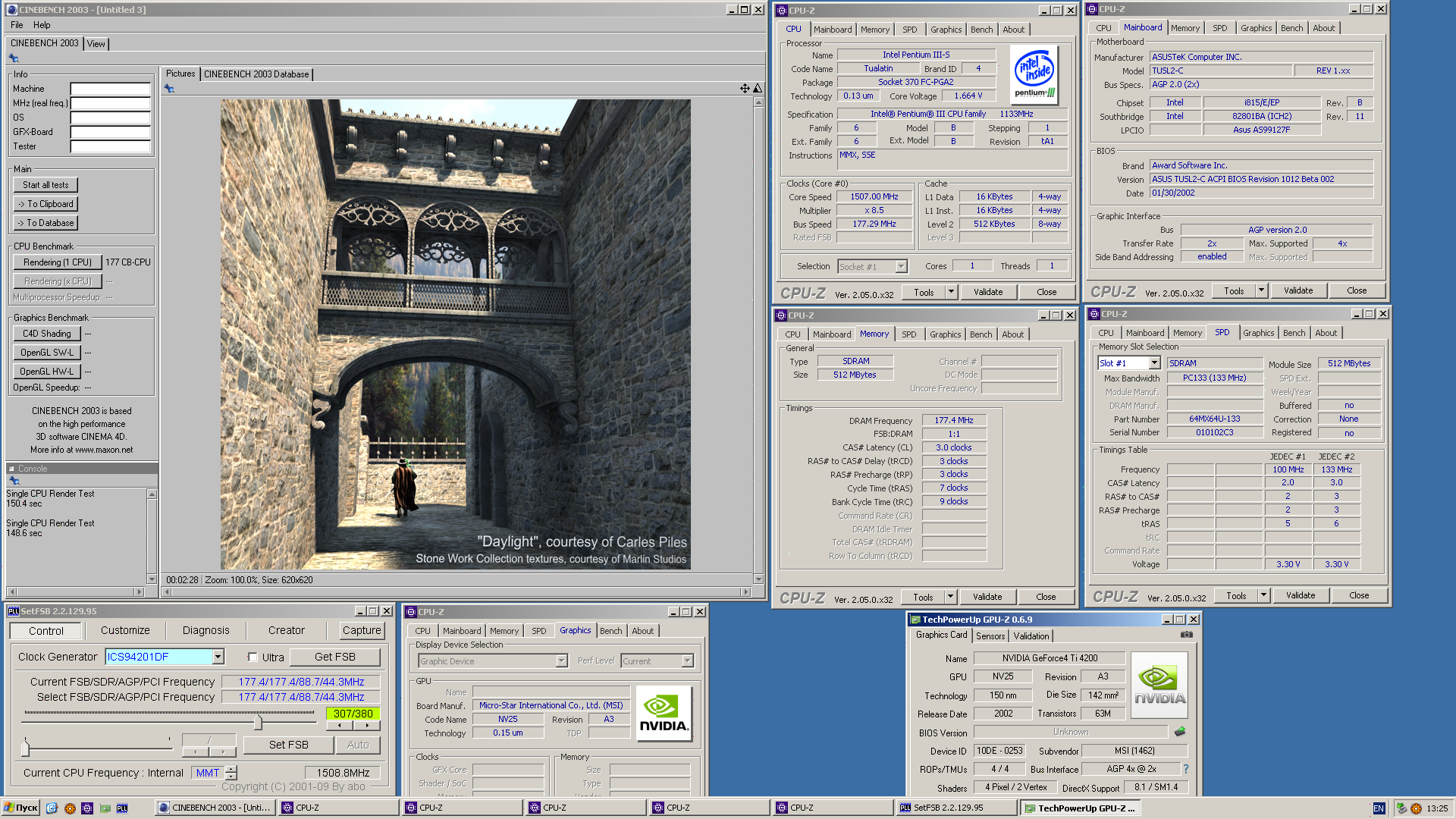1456x819 pixels.
Task: Click the pin icon above the Info panel
Action: pos(14,58)
